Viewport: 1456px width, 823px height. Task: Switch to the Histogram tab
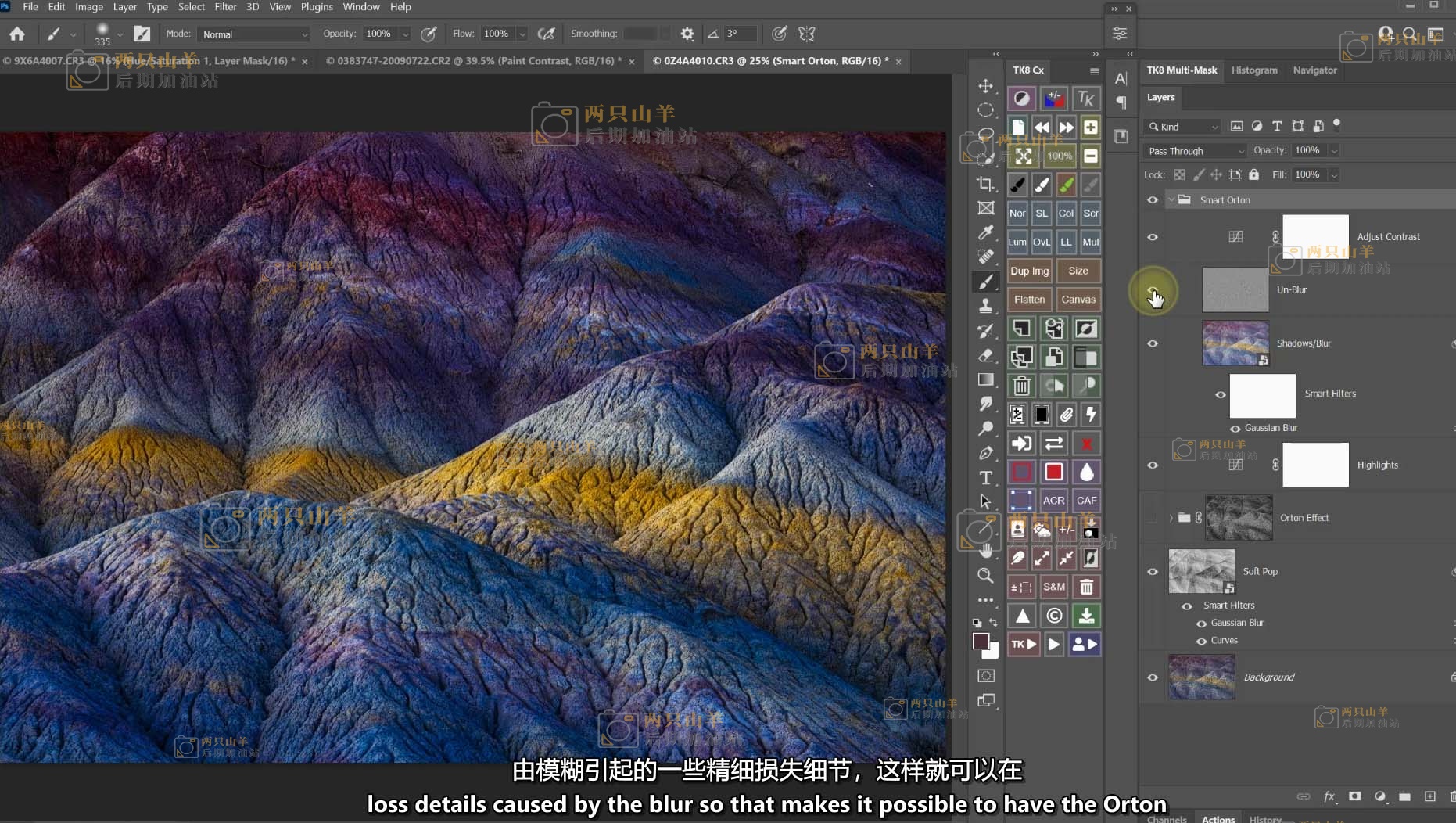click(x=1254, y=70)
